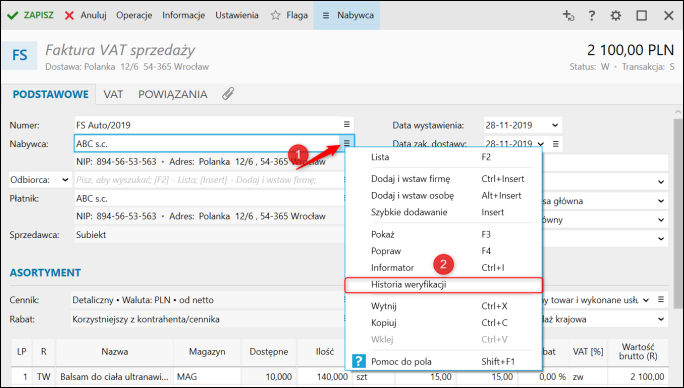This screenshot has width=684, height=388.
Task: Open the Ustawienia menu
Action: (237, 15)
